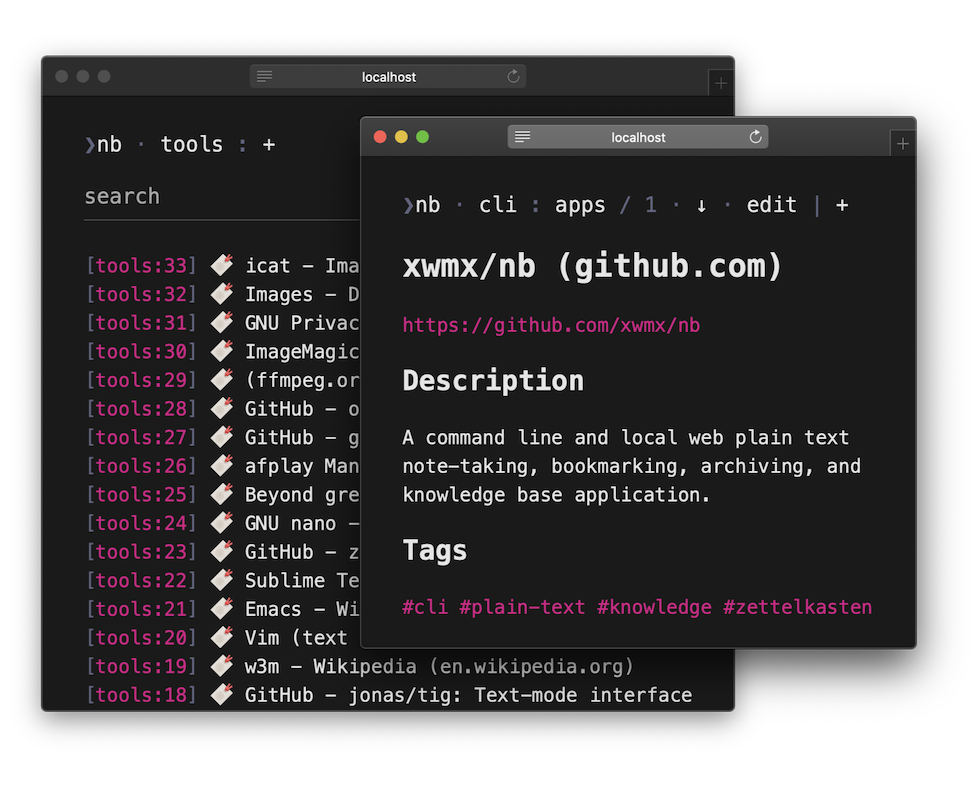The image size is (979, 786).
Task: Click the bookmark icon next to tools:21
Action: [222, 608]
